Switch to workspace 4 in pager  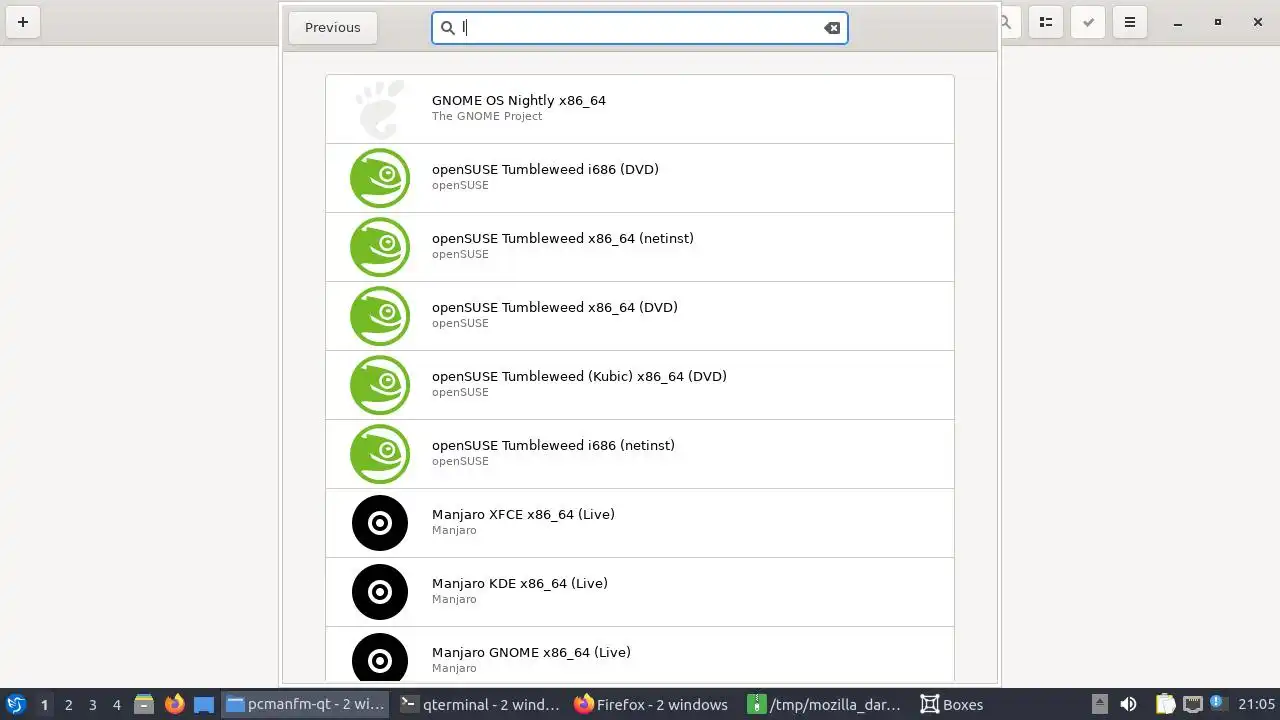coord(116,704)
